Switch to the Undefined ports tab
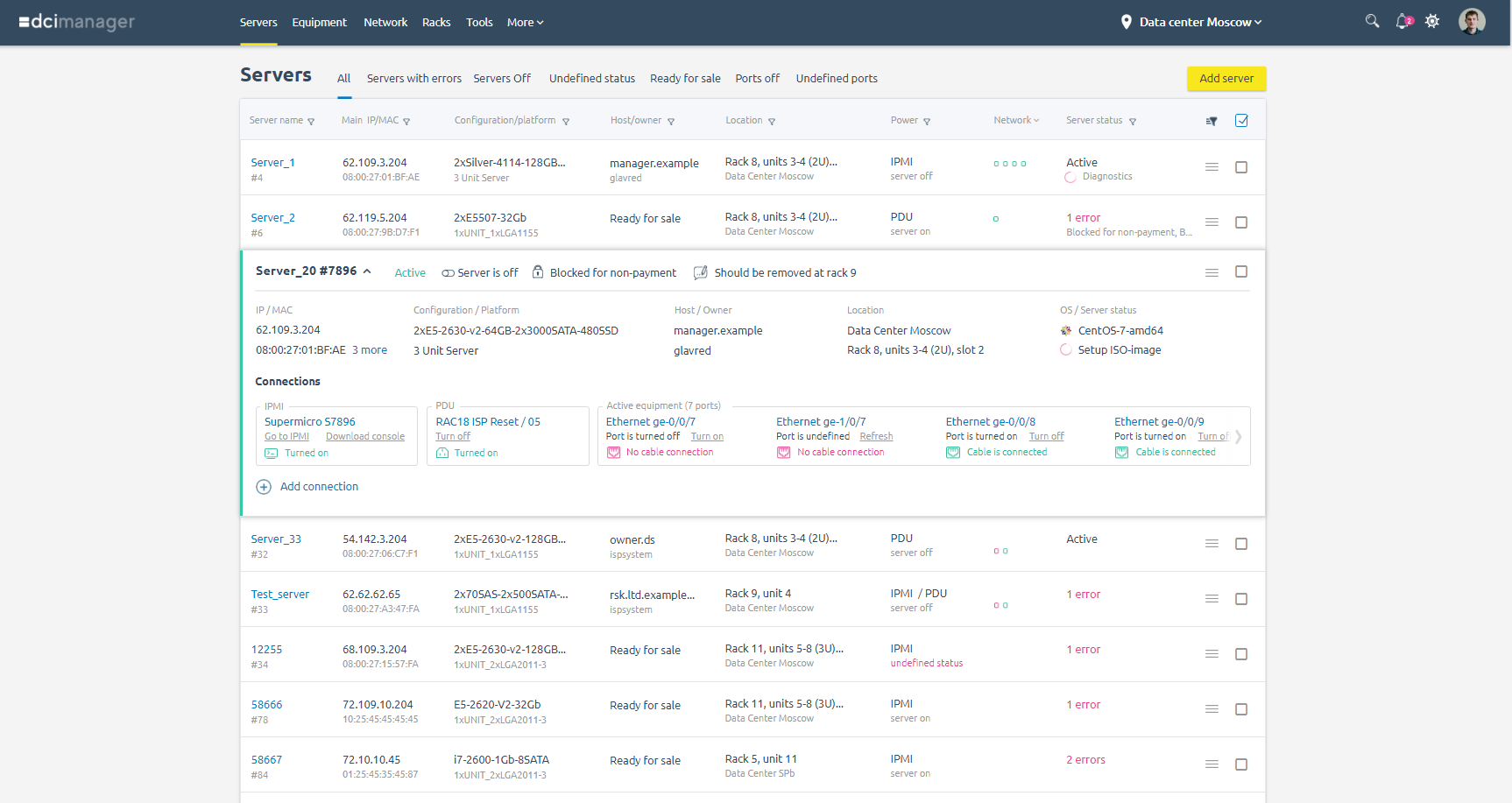The height and width of the screenshot is (803, 1512). 837,79
